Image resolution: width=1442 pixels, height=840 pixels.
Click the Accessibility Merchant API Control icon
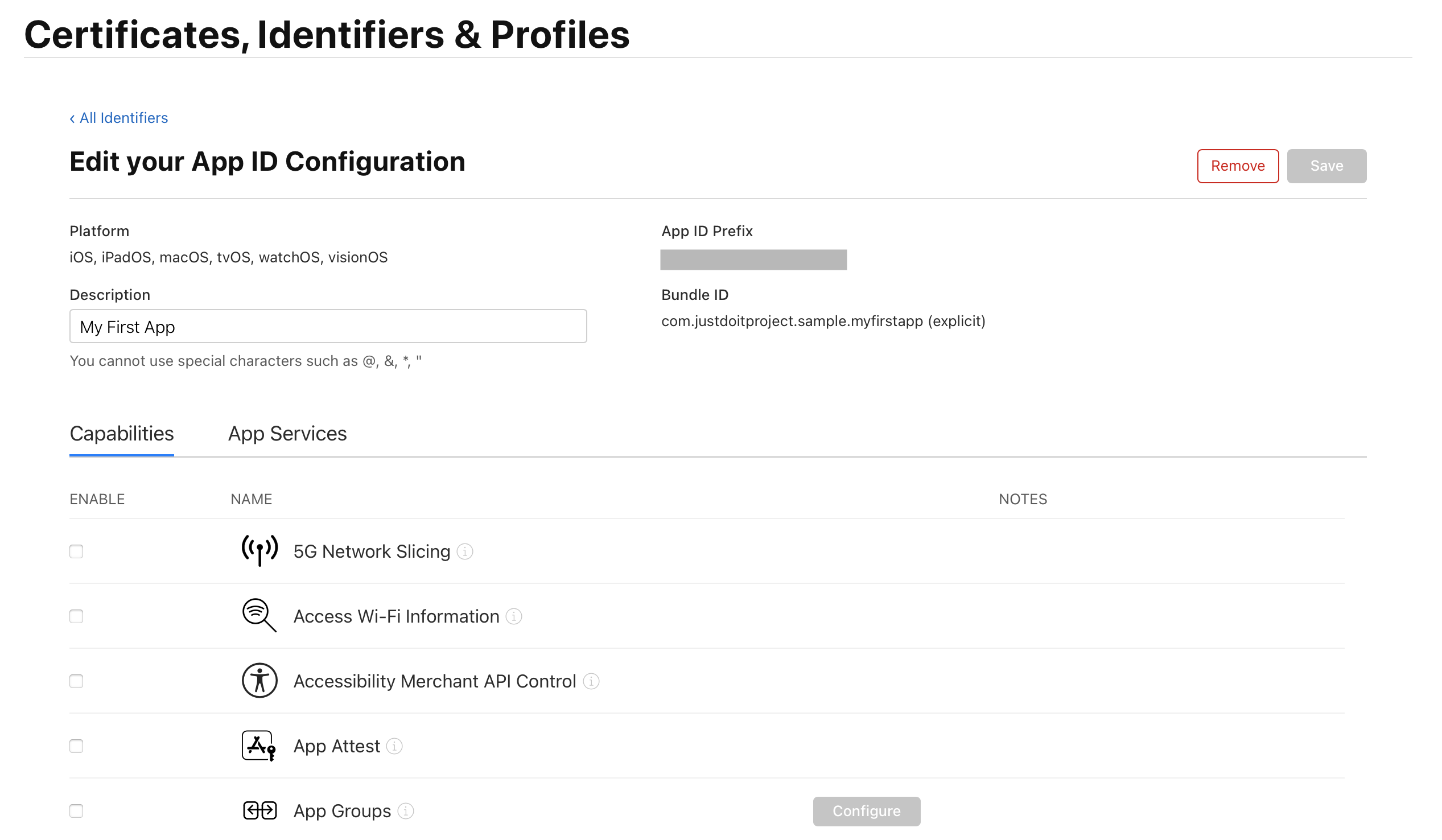coord(260,681)
